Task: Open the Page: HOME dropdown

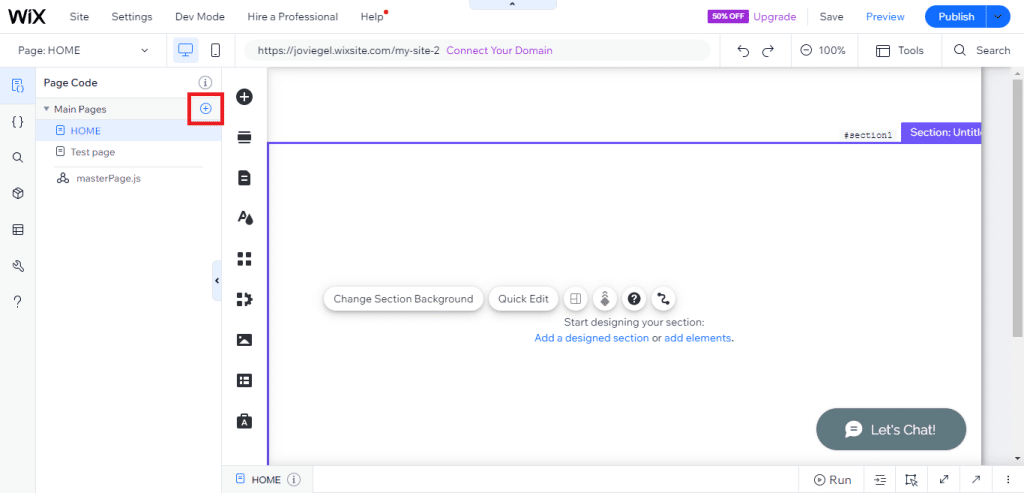Action: tap(84, 50)
